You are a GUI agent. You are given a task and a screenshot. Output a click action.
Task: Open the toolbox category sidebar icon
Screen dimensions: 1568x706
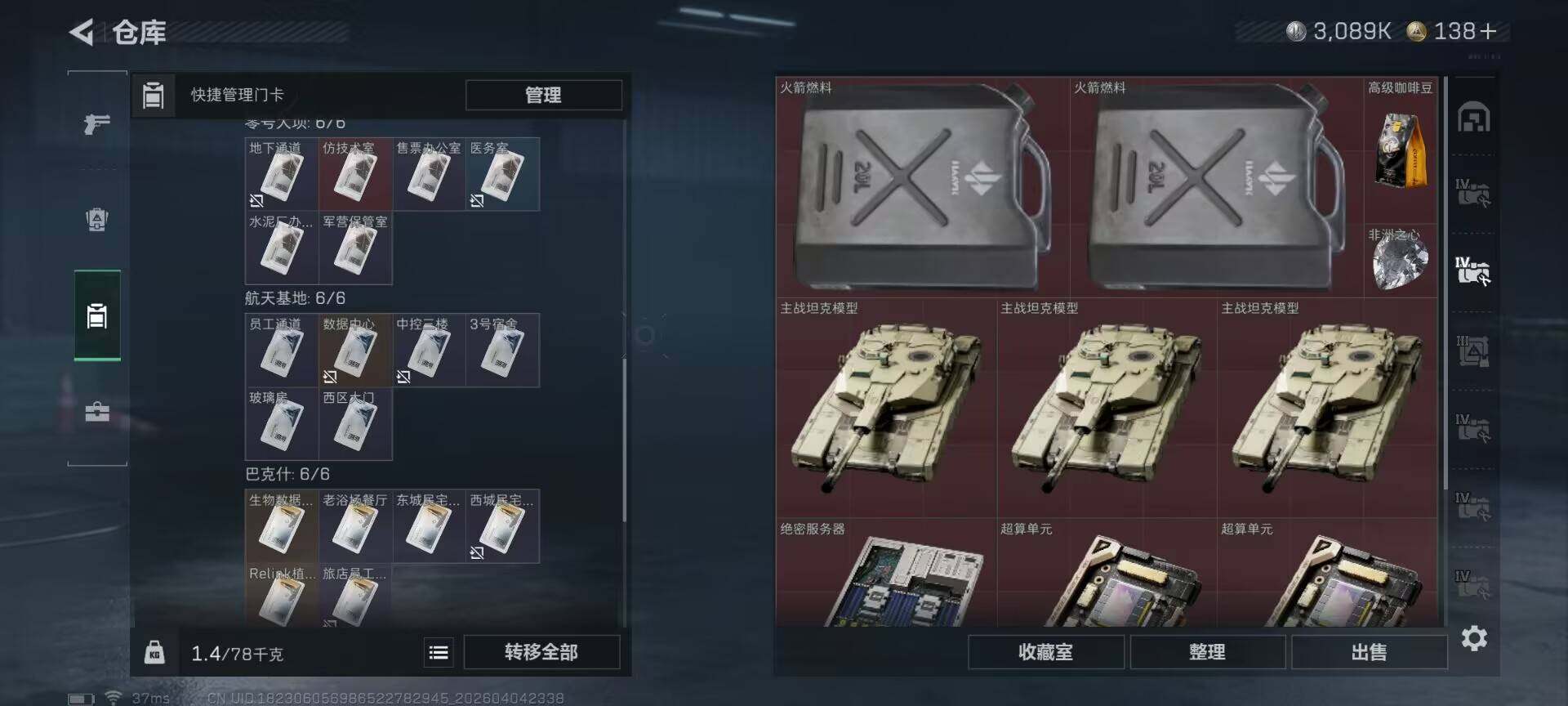click(97, 411)
